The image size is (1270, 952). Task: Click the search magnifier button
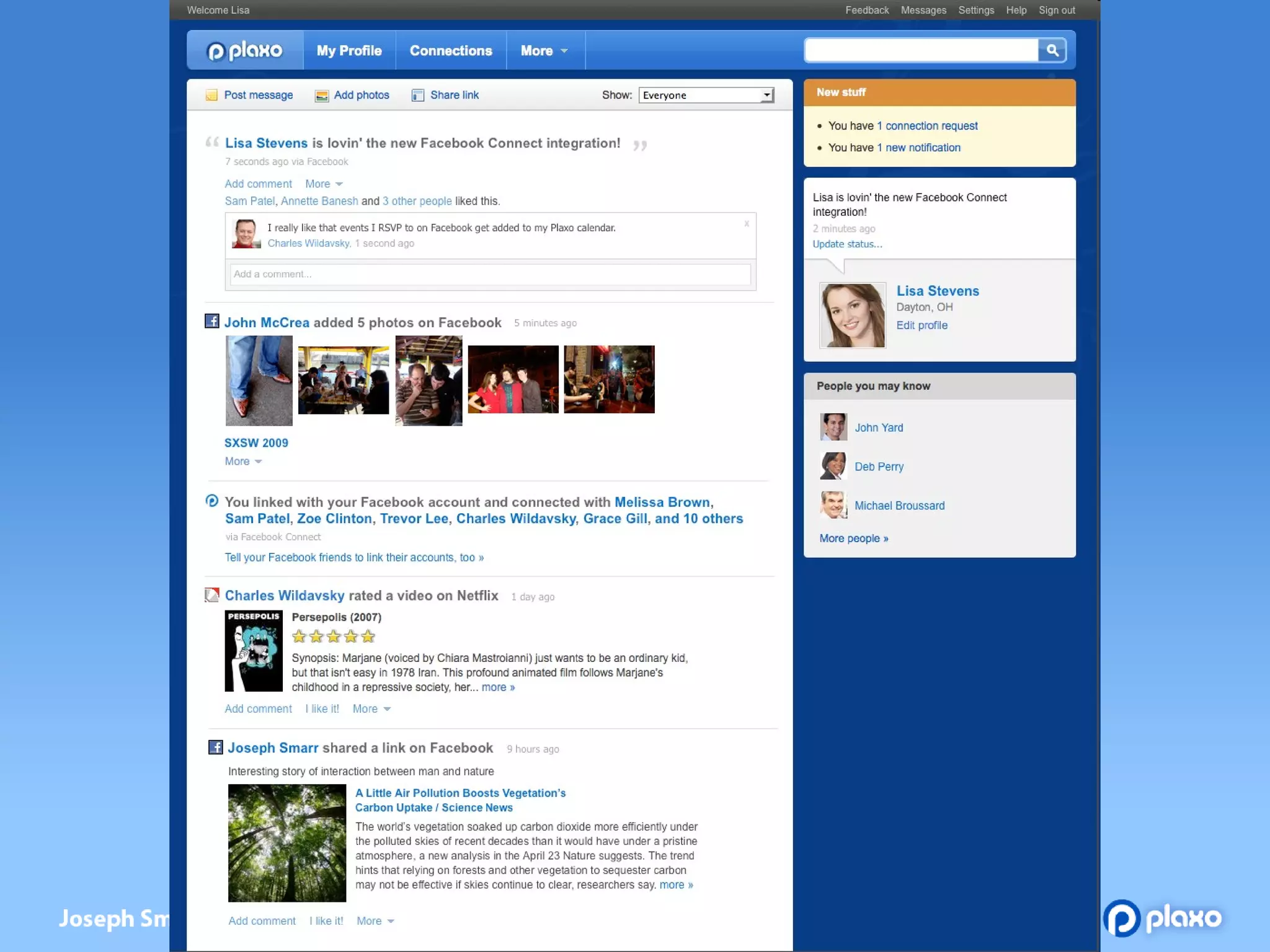1052,50
